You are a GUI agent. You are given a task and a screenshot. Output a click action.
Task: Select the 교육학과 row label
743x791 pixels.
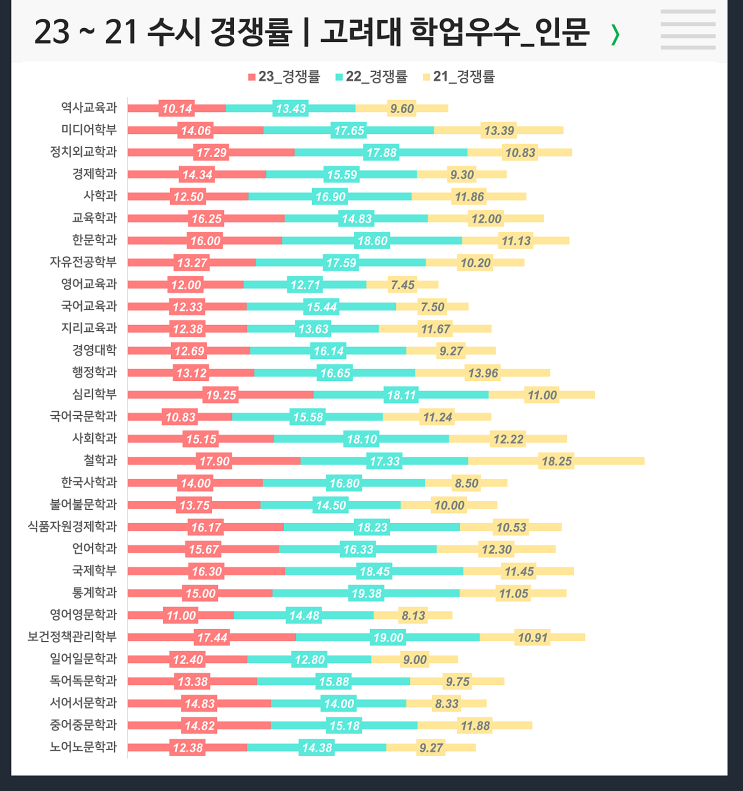(94, 218)
